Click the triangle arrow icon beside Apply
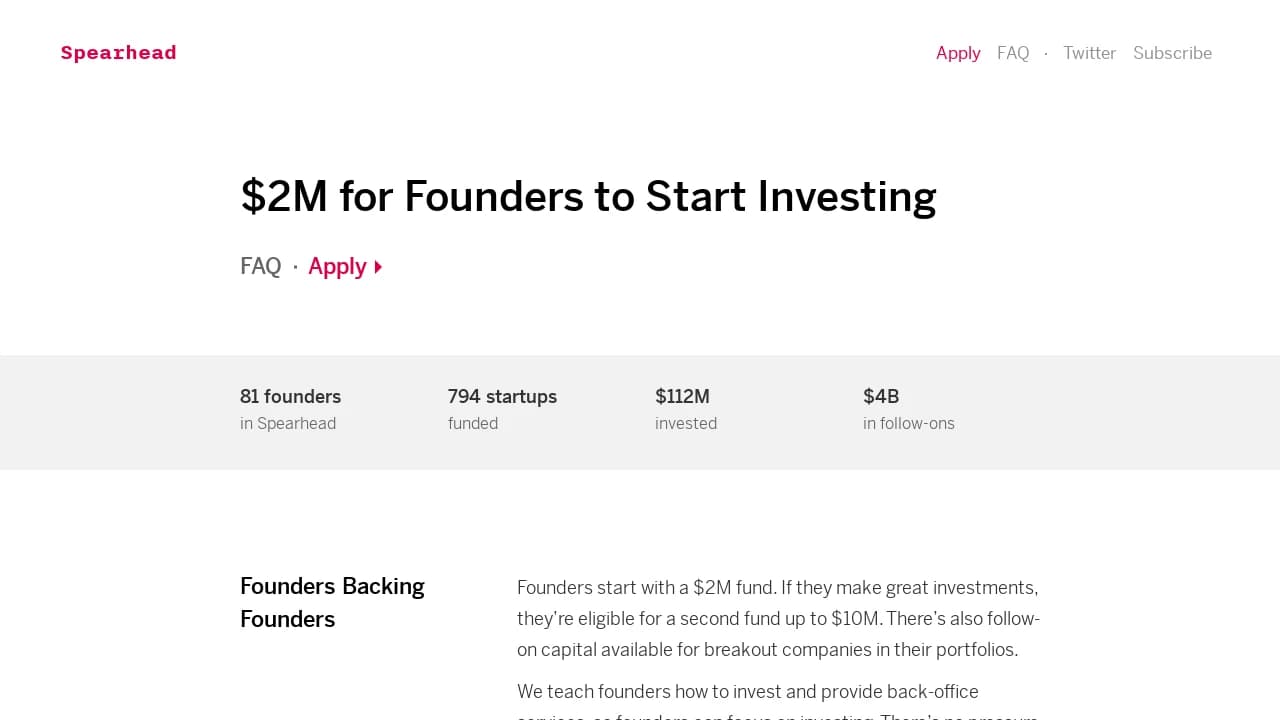The width and height of the screenshot is (1280, 720). coord(379,267)
